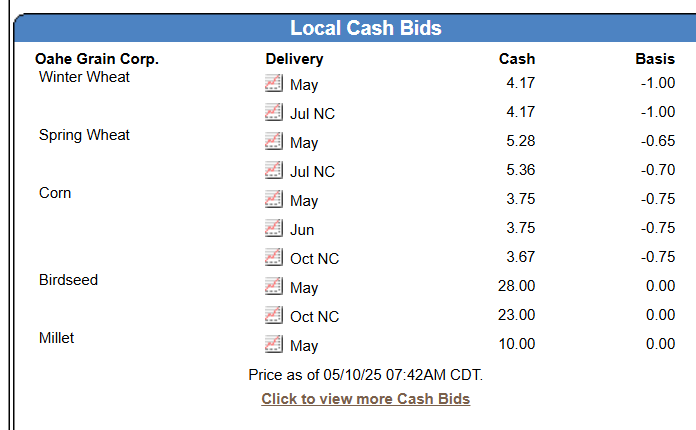Open chart icon for Millet May delivery
Image resolution: width=696 pixels, height=430 pixels.
tap(274, 345)
